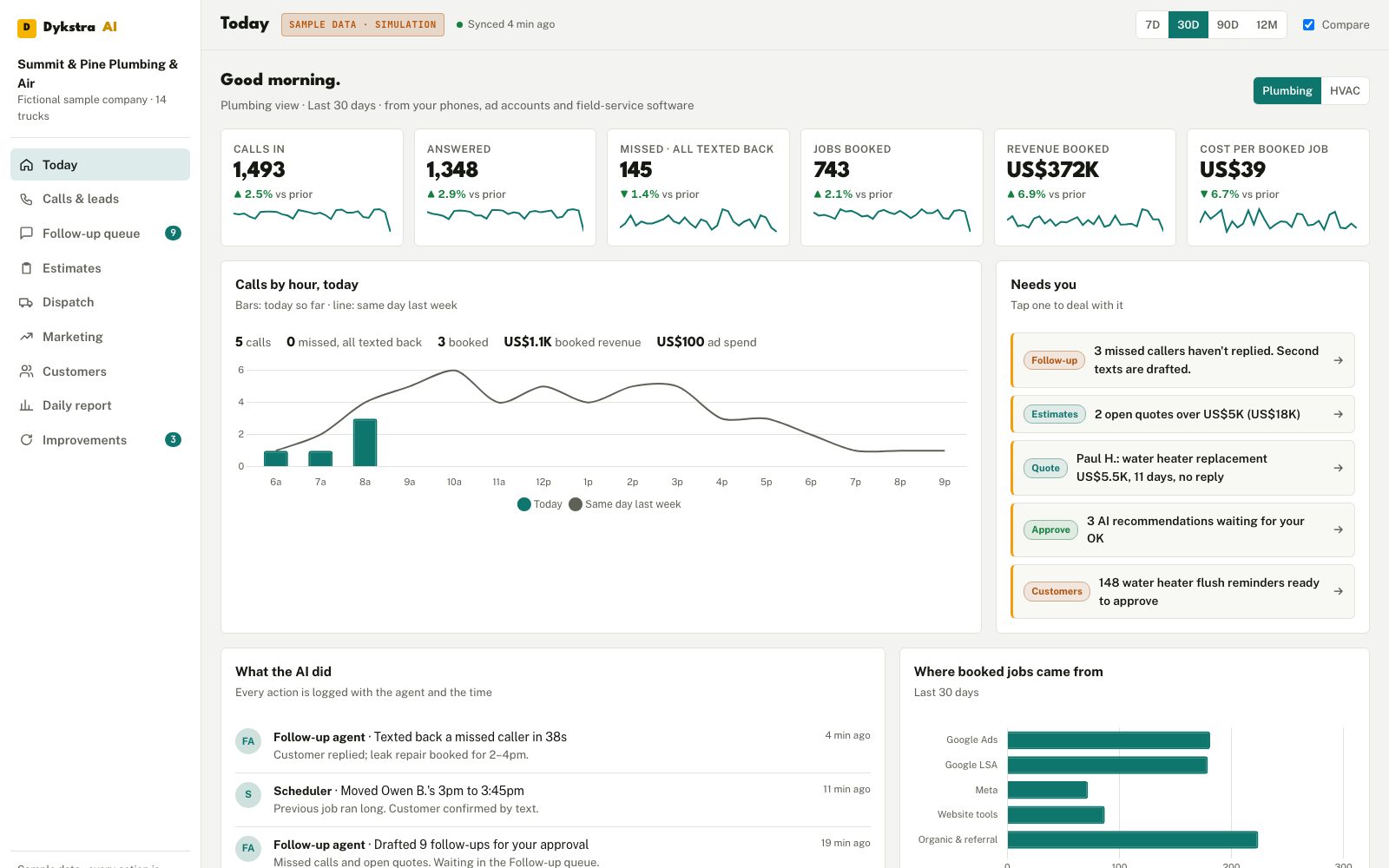Viewport: 1389px width, 868px height.
Task: Click the 6a bar in calls chart
Action: pos(276,458)
